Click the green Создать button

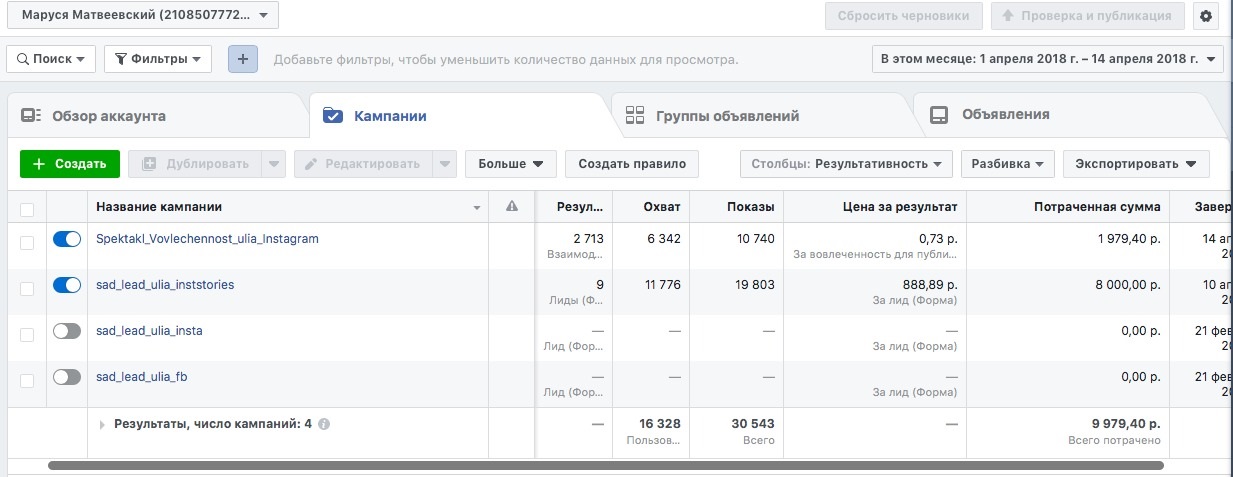tap(70, 164)
